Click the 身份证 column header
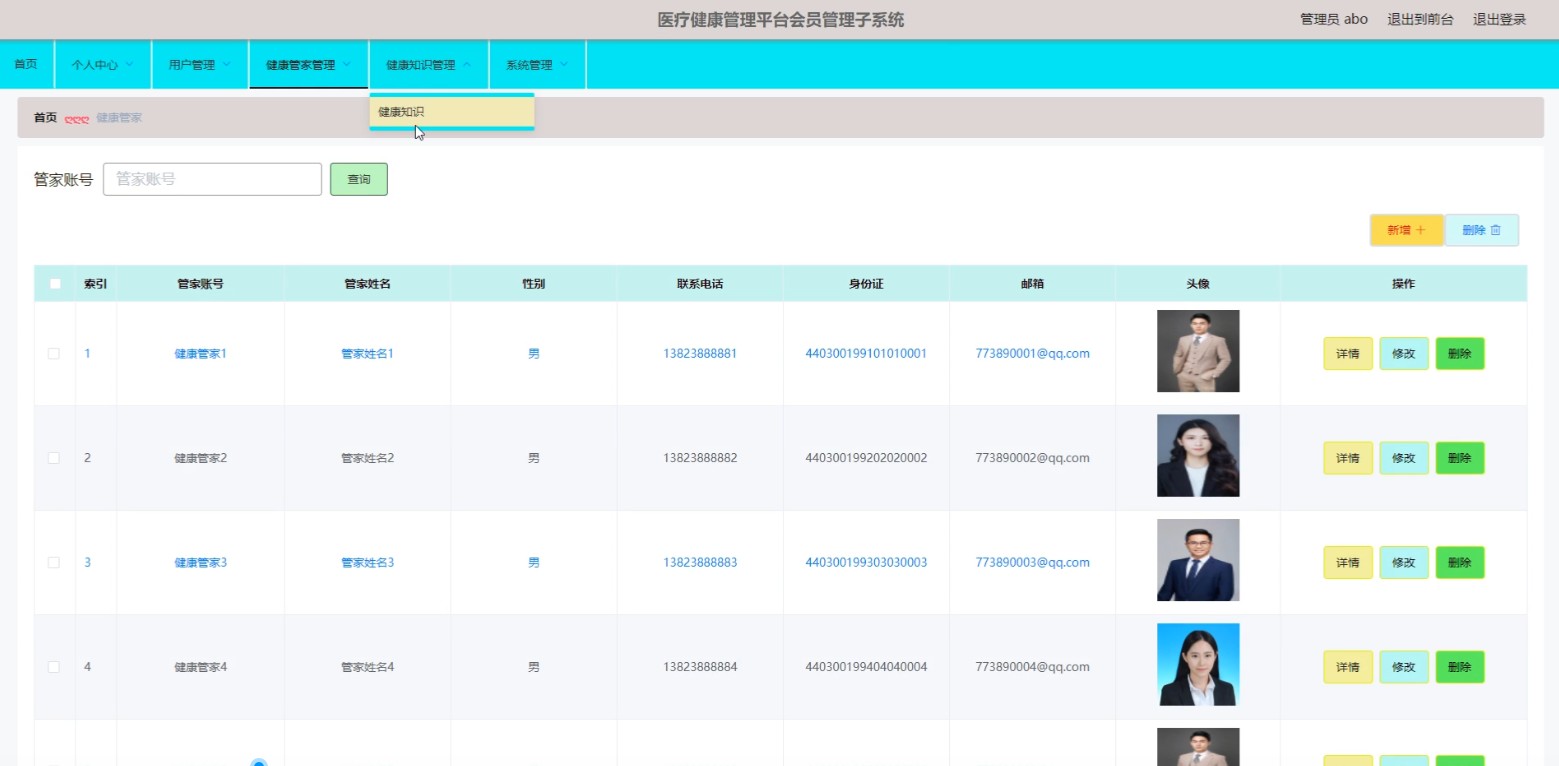1559x766 pixels. (866, 284)
